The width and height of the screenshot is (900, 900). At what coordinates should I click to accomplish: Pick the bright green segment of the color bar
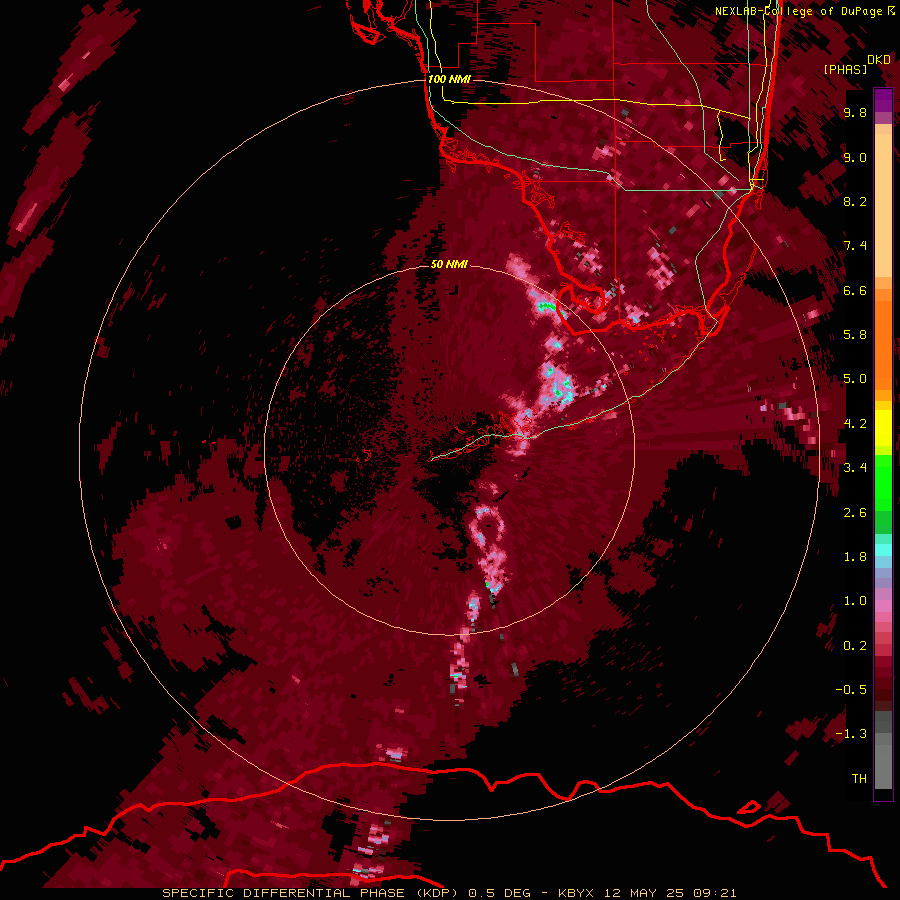point(883,482)
